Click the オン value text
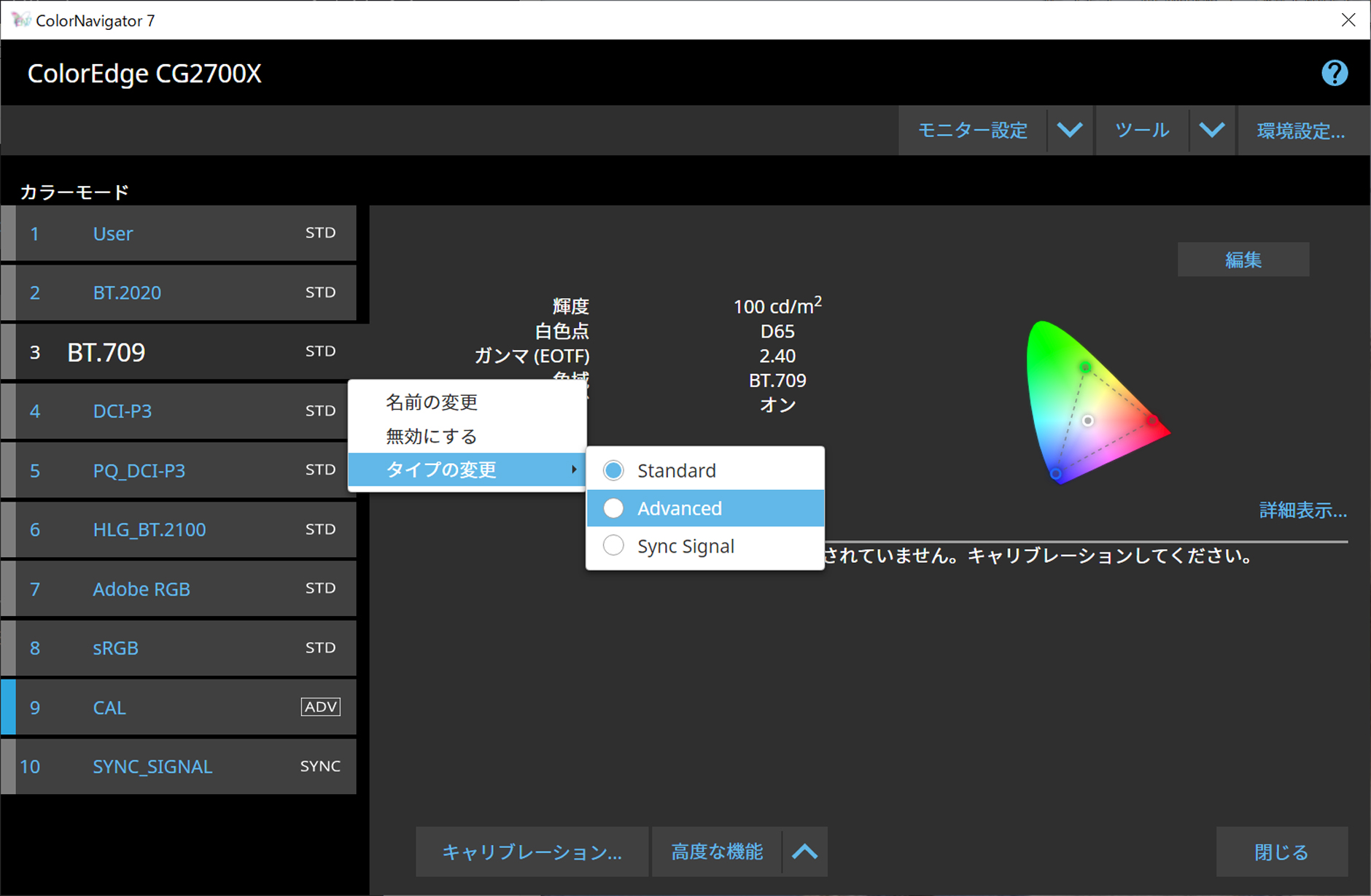 [777, 405]
